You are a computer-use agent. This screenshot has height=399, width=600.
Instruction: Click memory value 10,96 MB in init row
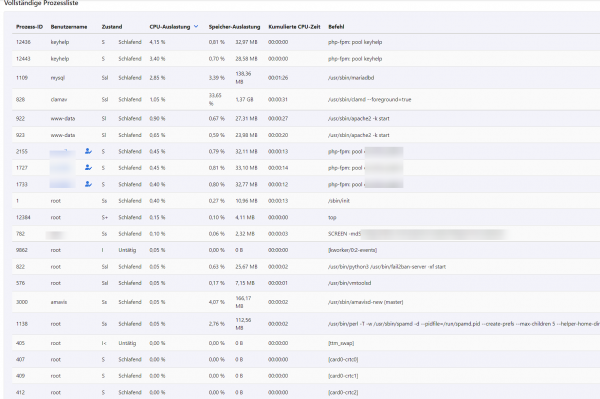click(246, 200)
